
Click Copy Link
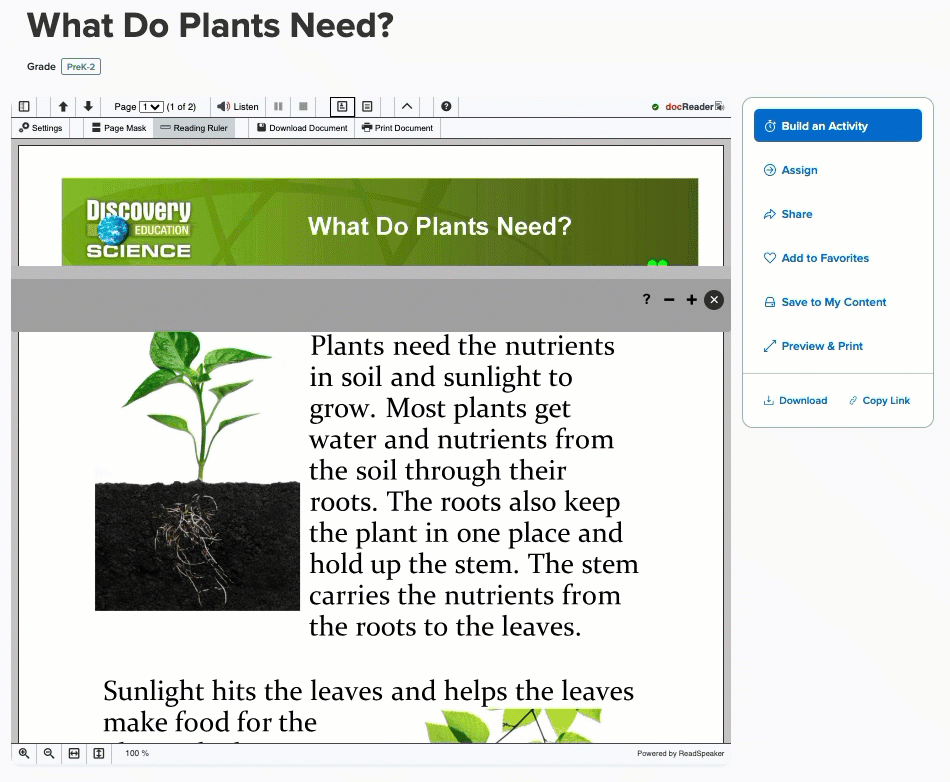880,401
